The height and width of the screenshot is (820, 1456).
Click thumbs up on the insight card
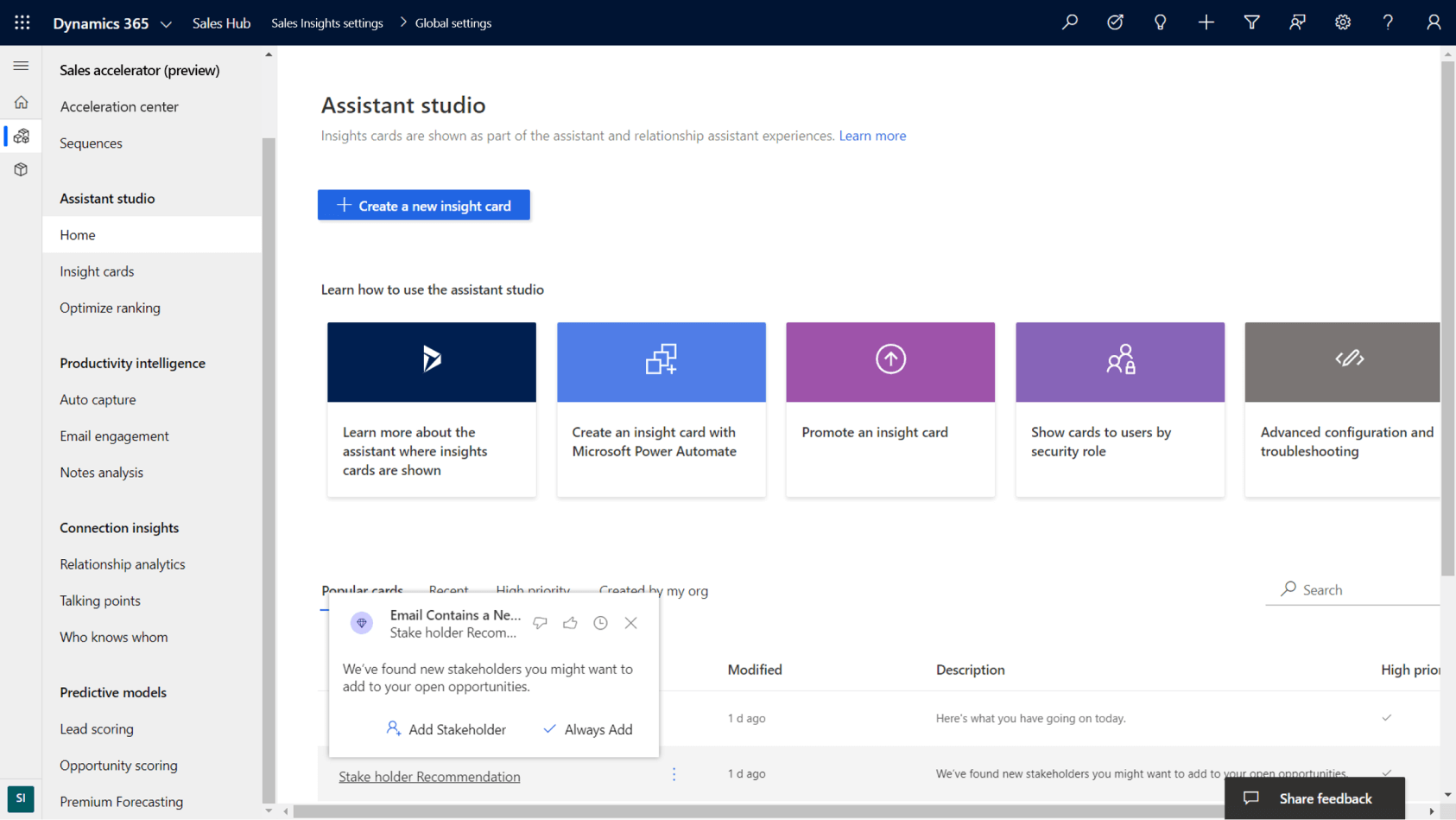(570, 623)
